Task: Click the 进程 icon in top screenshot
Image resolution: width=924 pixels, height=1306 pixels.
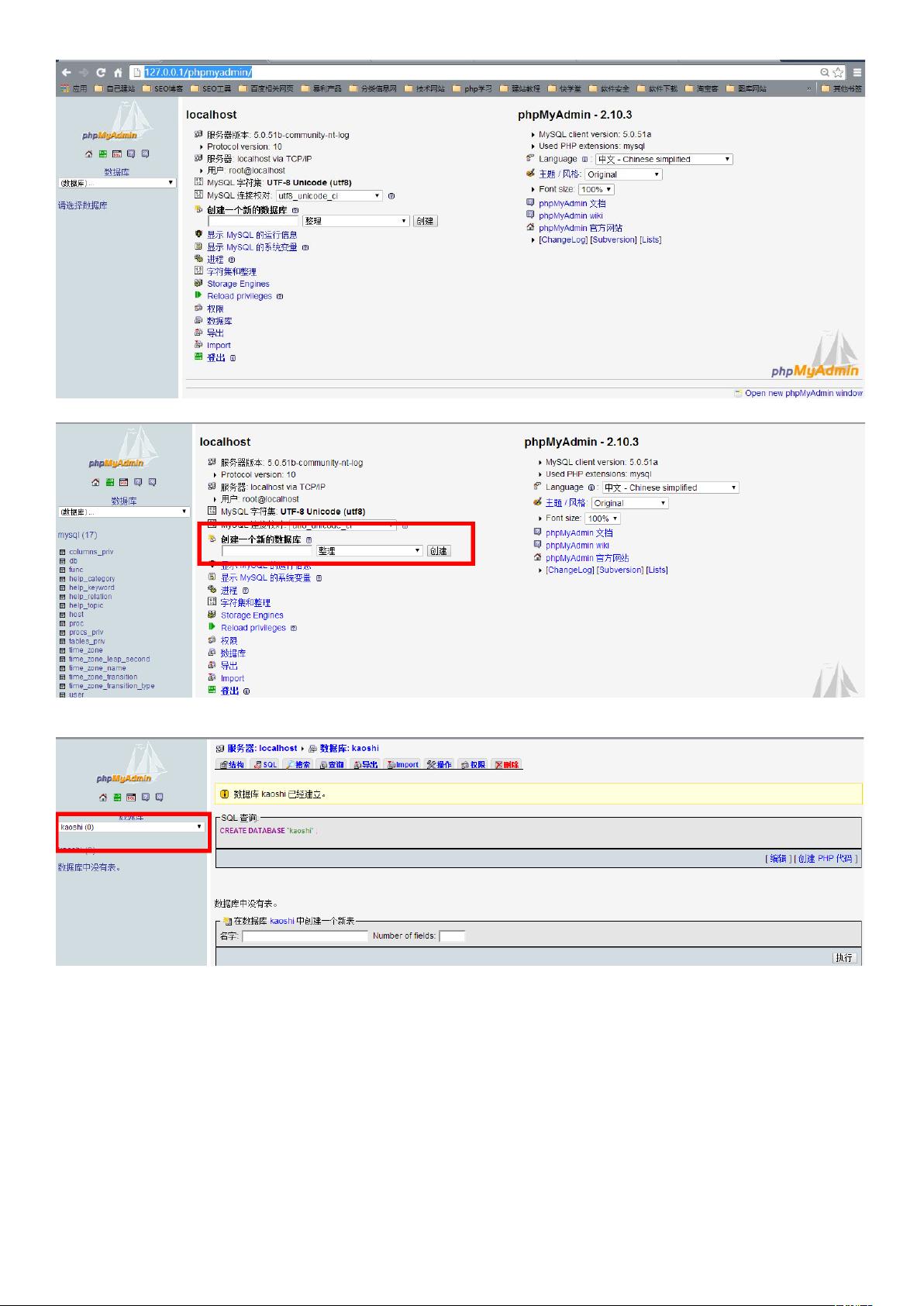Action: coord(199,259)
